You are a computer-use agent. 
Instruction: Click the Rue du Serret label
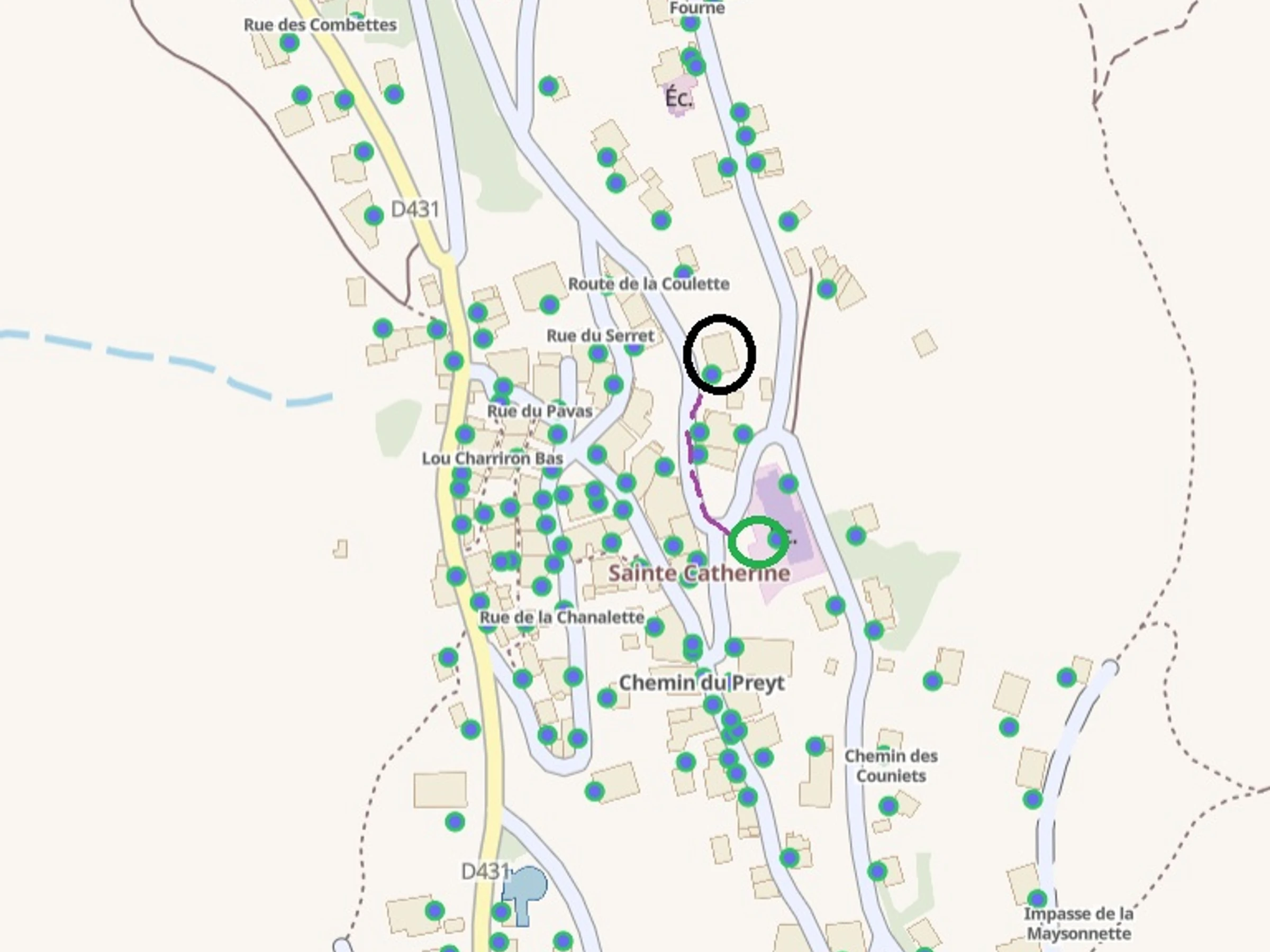pos(600,336)
